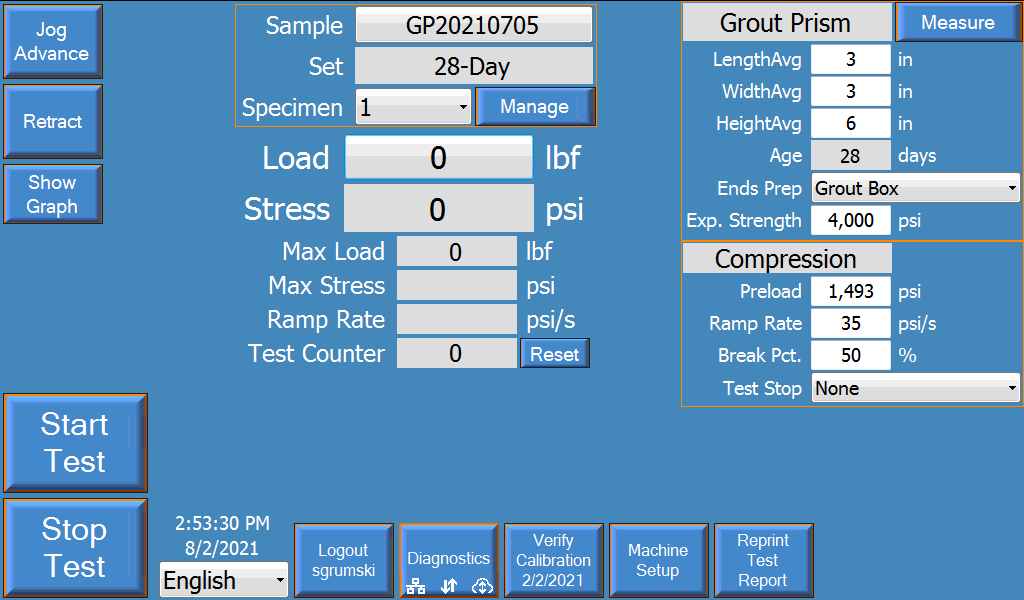Screen dimensions: 1024x600
Task: Halt the run with Stop Test
Action: click(75, 548)
